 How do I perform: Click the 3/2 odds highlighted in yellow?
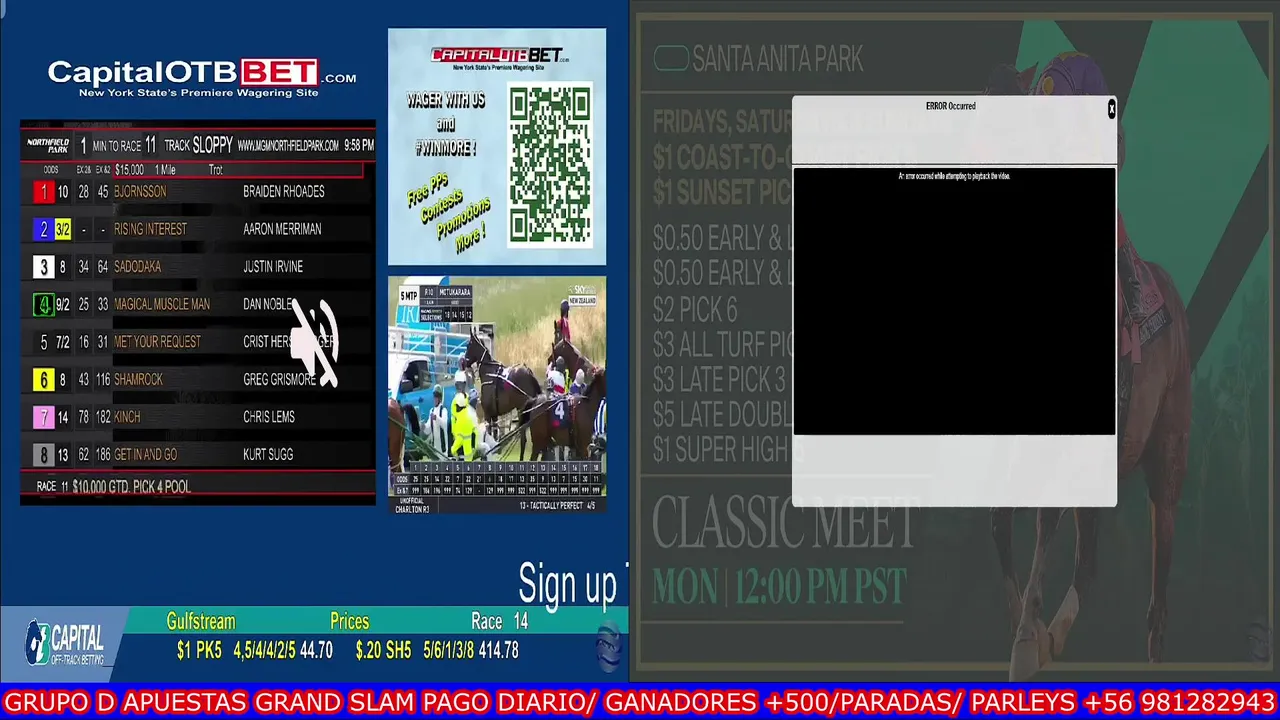click(x=63, y=230)
